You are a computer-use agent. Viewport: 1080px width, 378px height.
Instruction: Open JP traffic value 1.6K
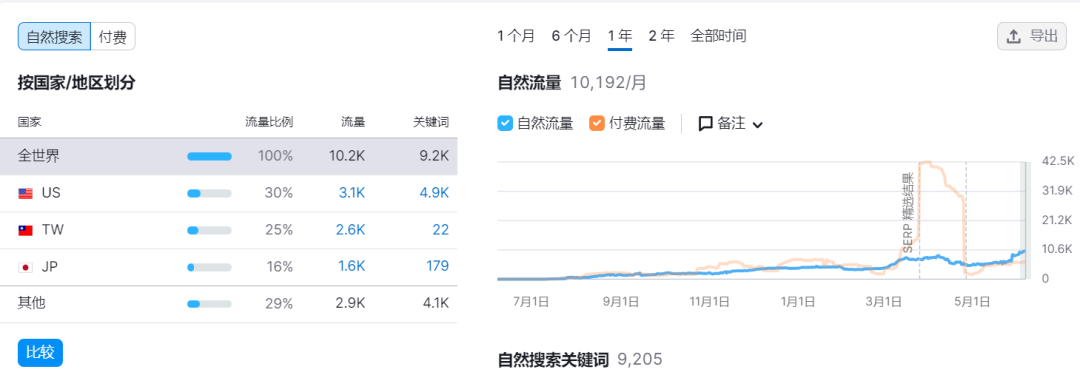coord(351,266)
